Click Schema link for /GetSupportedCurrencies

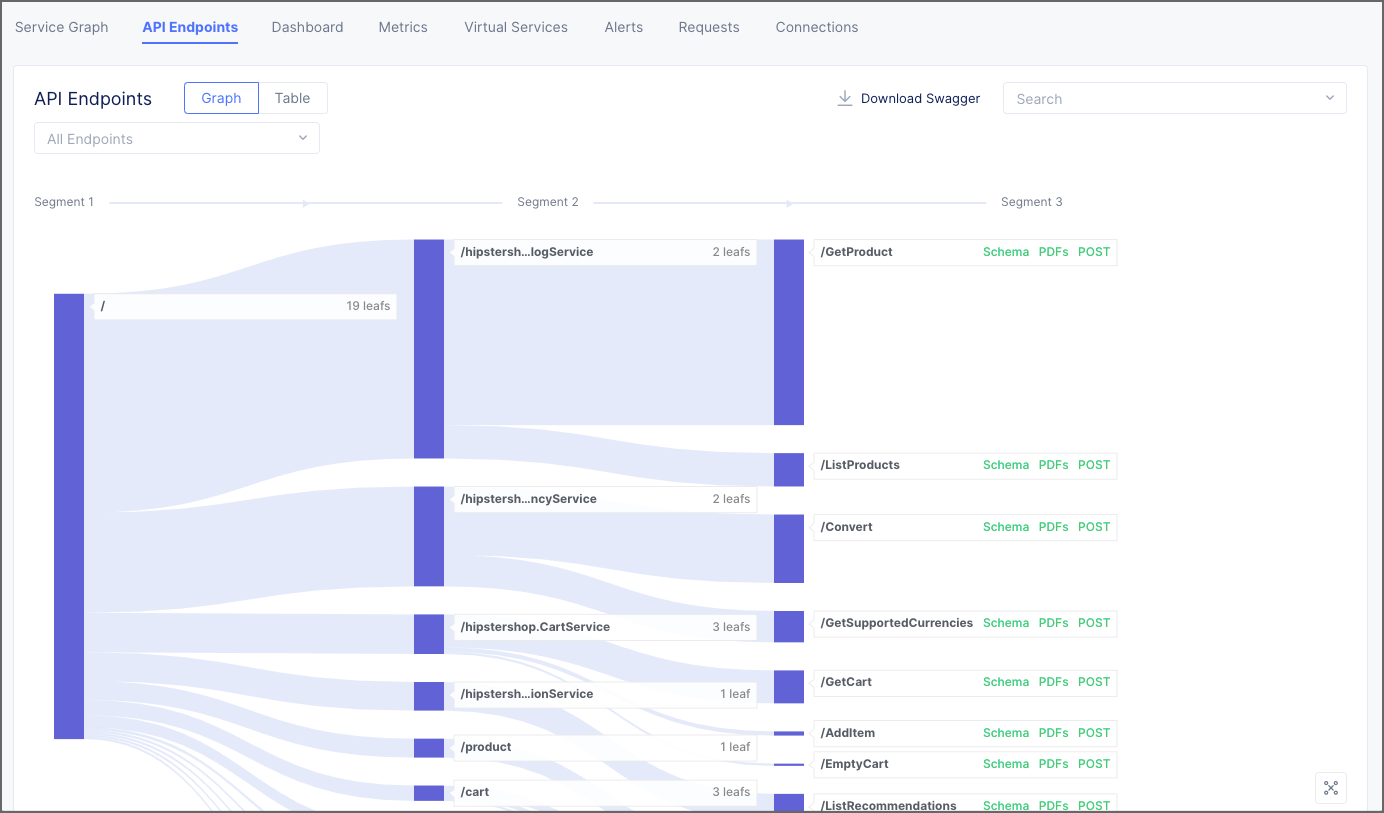click(1005, 623)
